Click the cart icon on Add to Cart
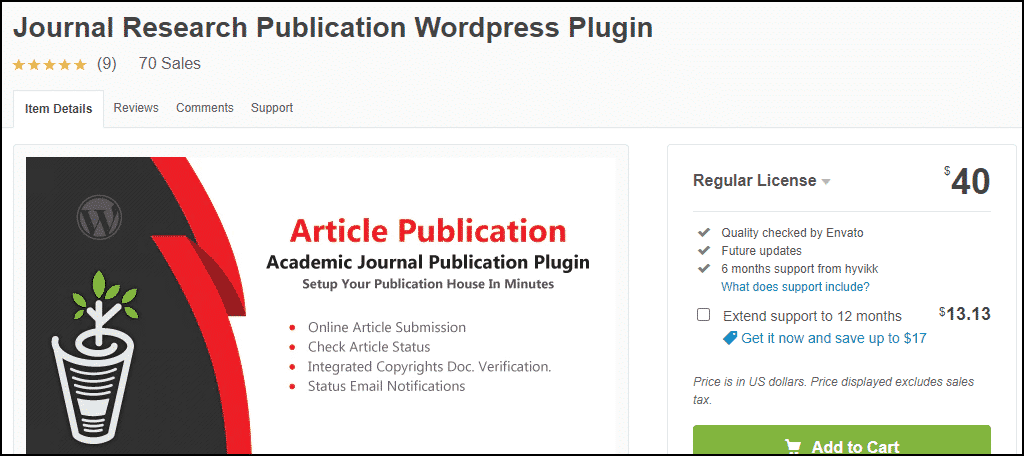This screenshot has height=456, width=1024. (793, 447)
